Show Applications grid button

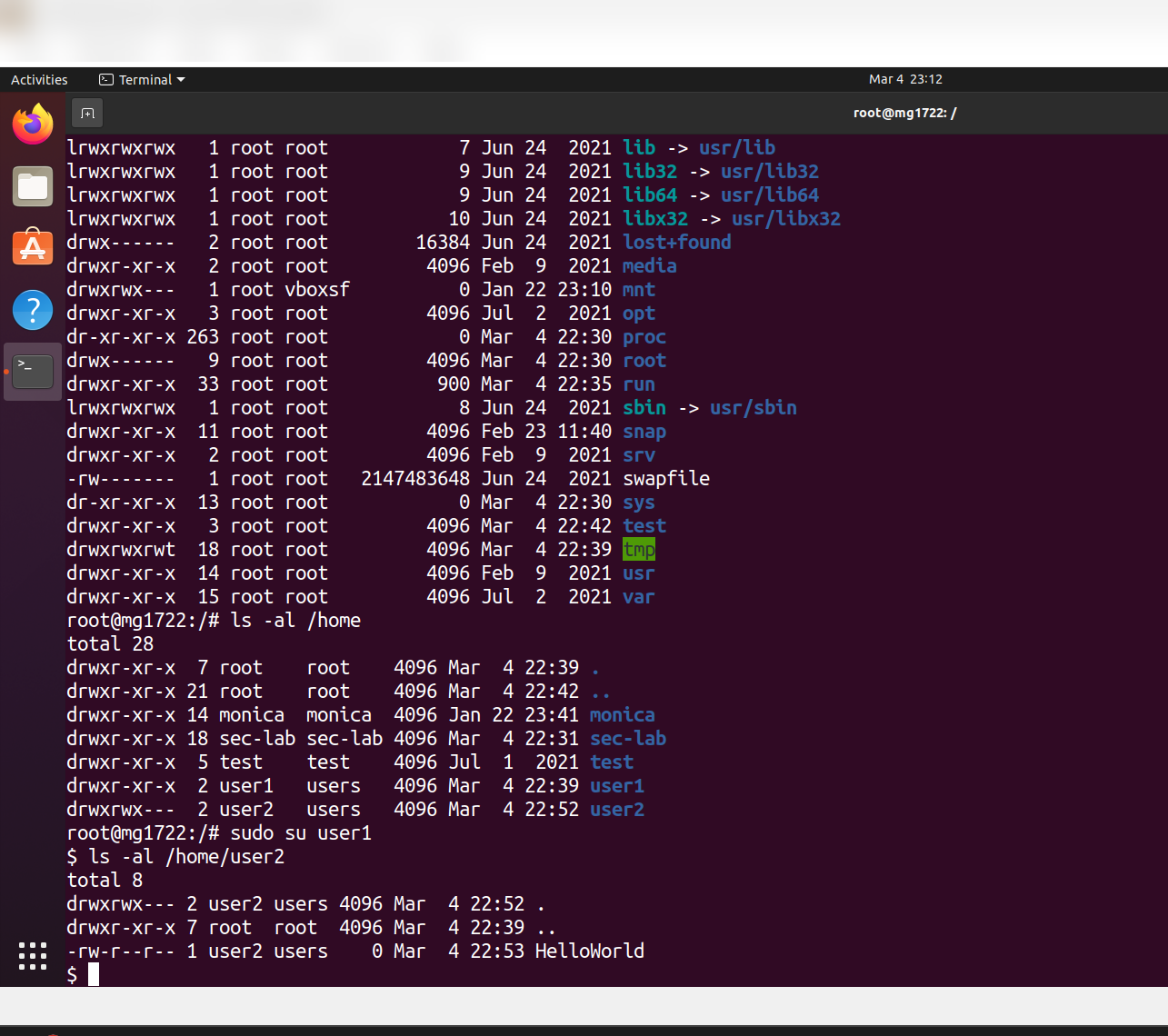[x=33, y=956]
